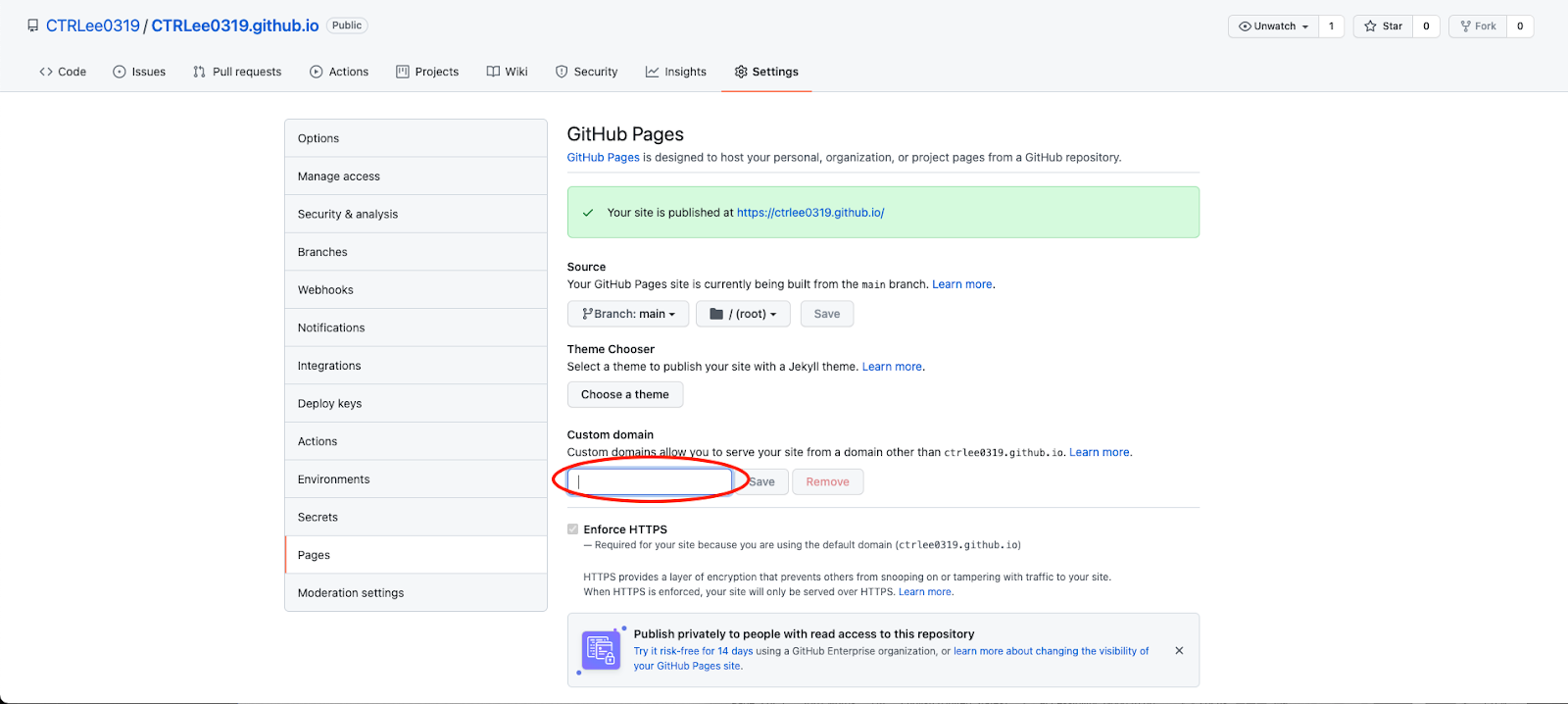Dismiss the publish privately banner
The width and height of the screenshot is (1568, 704).
point(1179,650)
